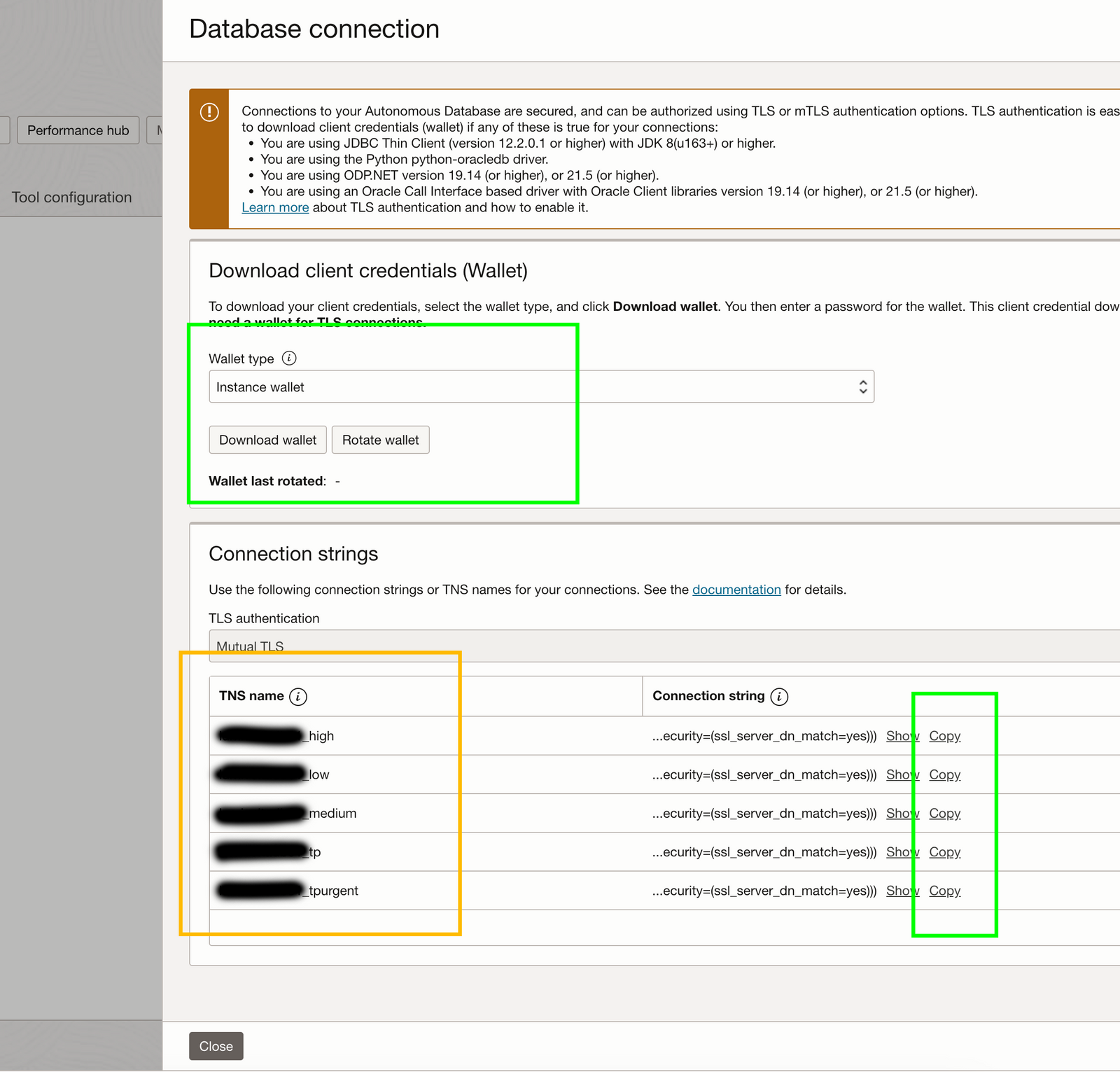
Task: Copy the high connection string
Action: [x=944, y=736]
